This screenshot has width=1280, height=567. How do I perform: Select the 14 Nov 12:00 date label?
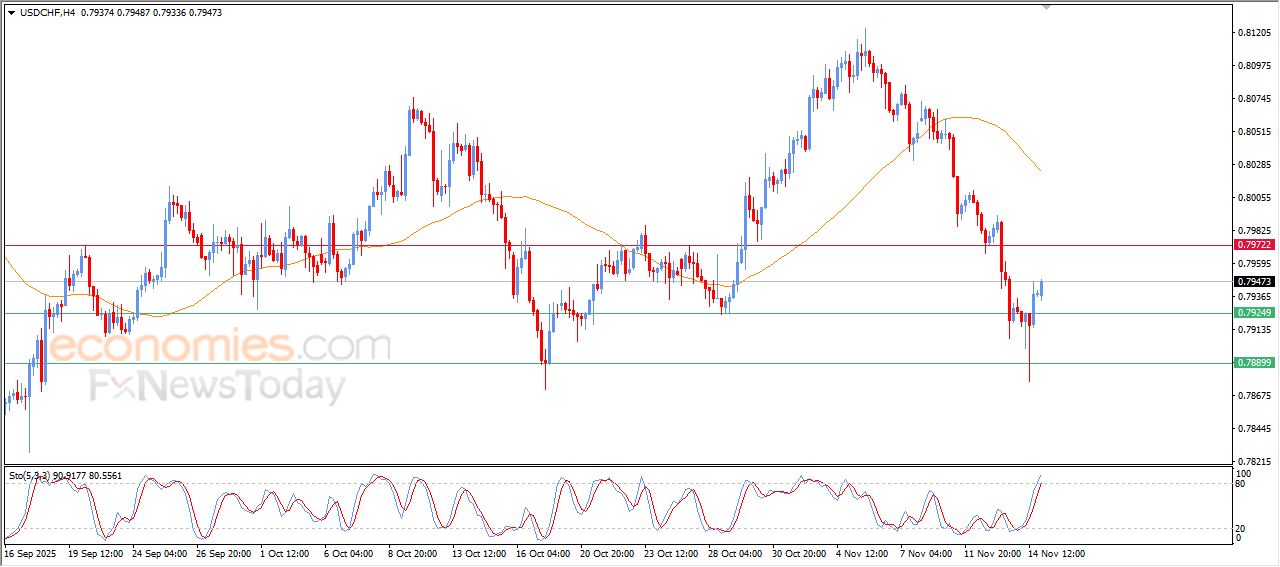pos(1058,553)
